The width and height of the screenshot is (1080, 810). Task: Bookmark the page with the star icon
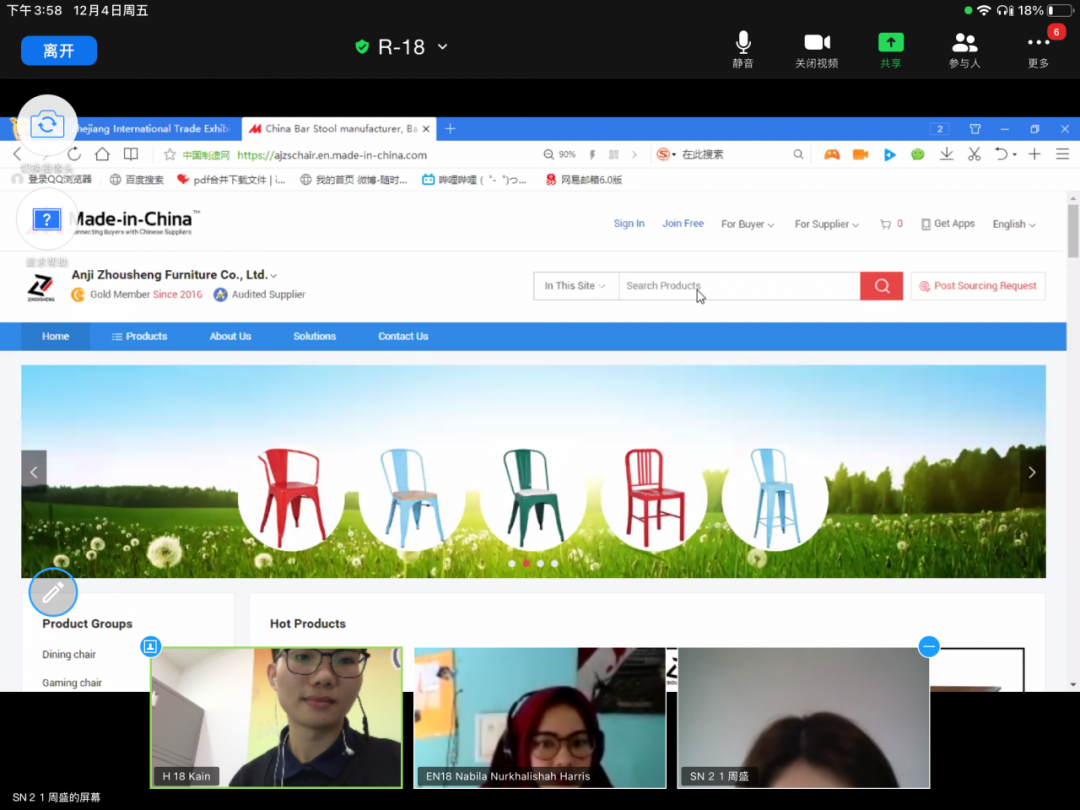[169, 154]
